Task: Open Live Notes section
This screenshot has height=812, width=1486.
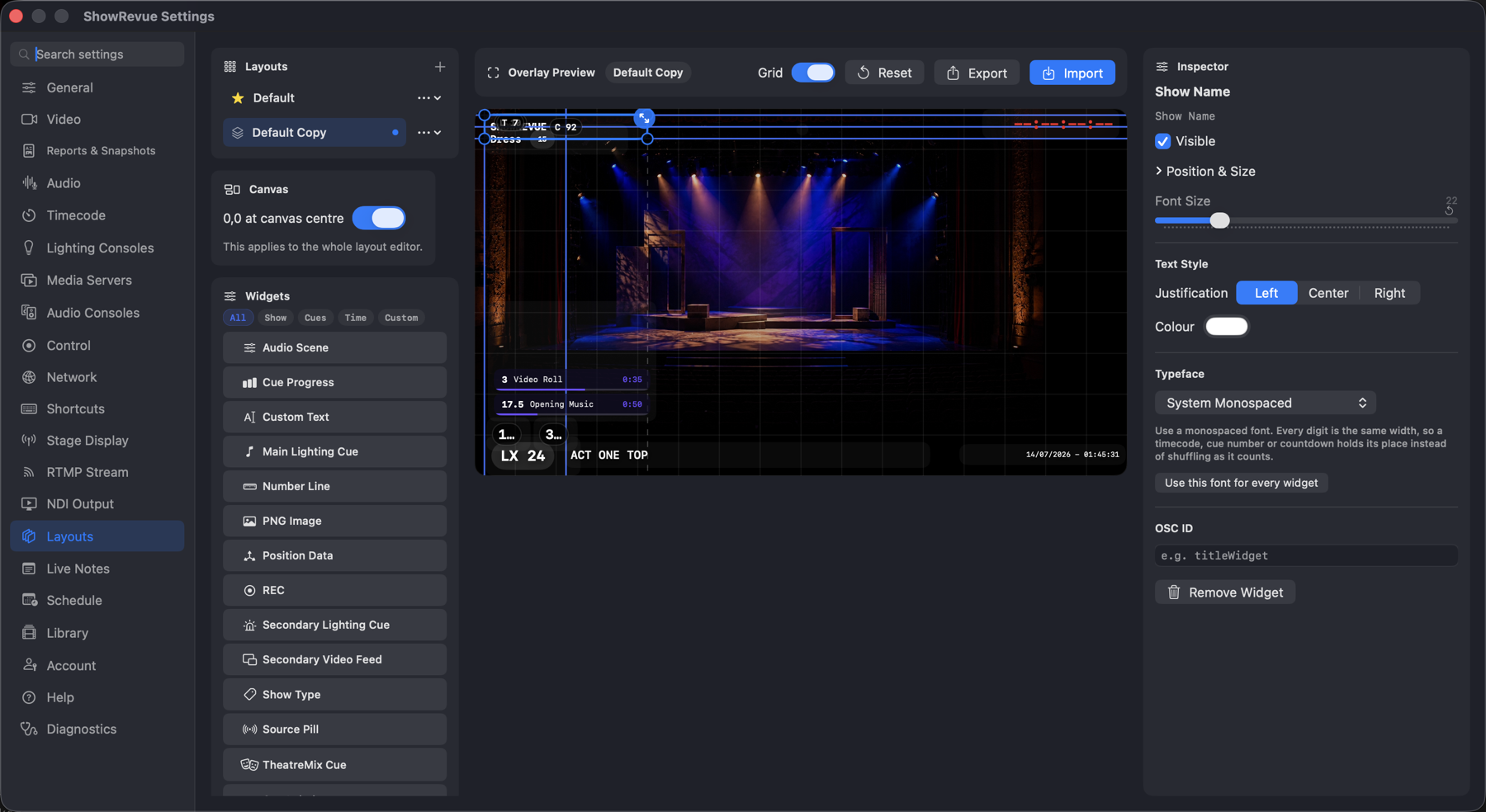Action: (97, 569)
